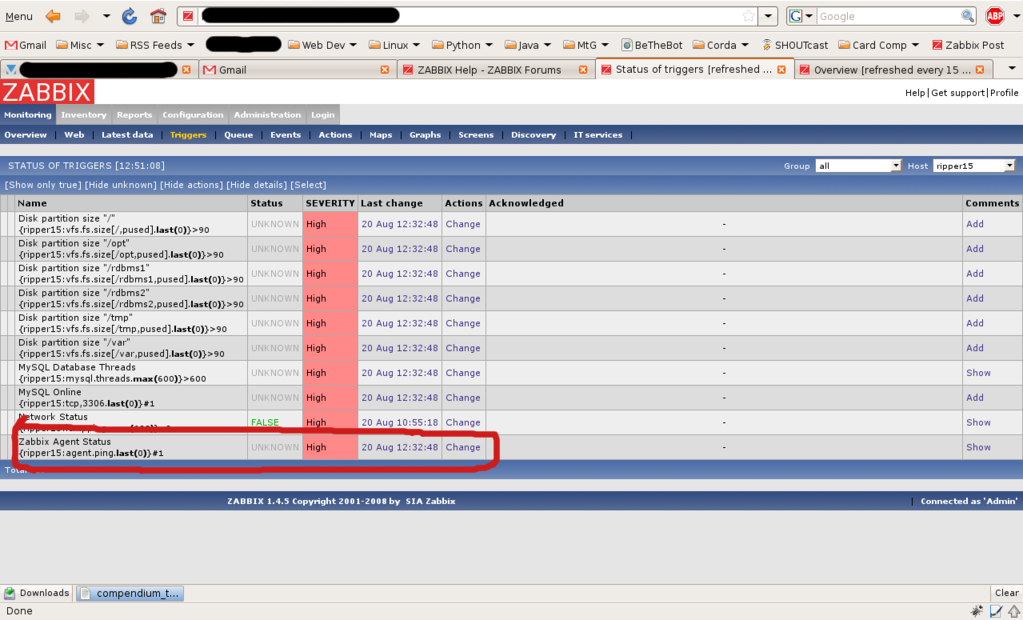Click the Google search input field
The width and height of the screenshot is (1023, 620).
tap(888, 16)
